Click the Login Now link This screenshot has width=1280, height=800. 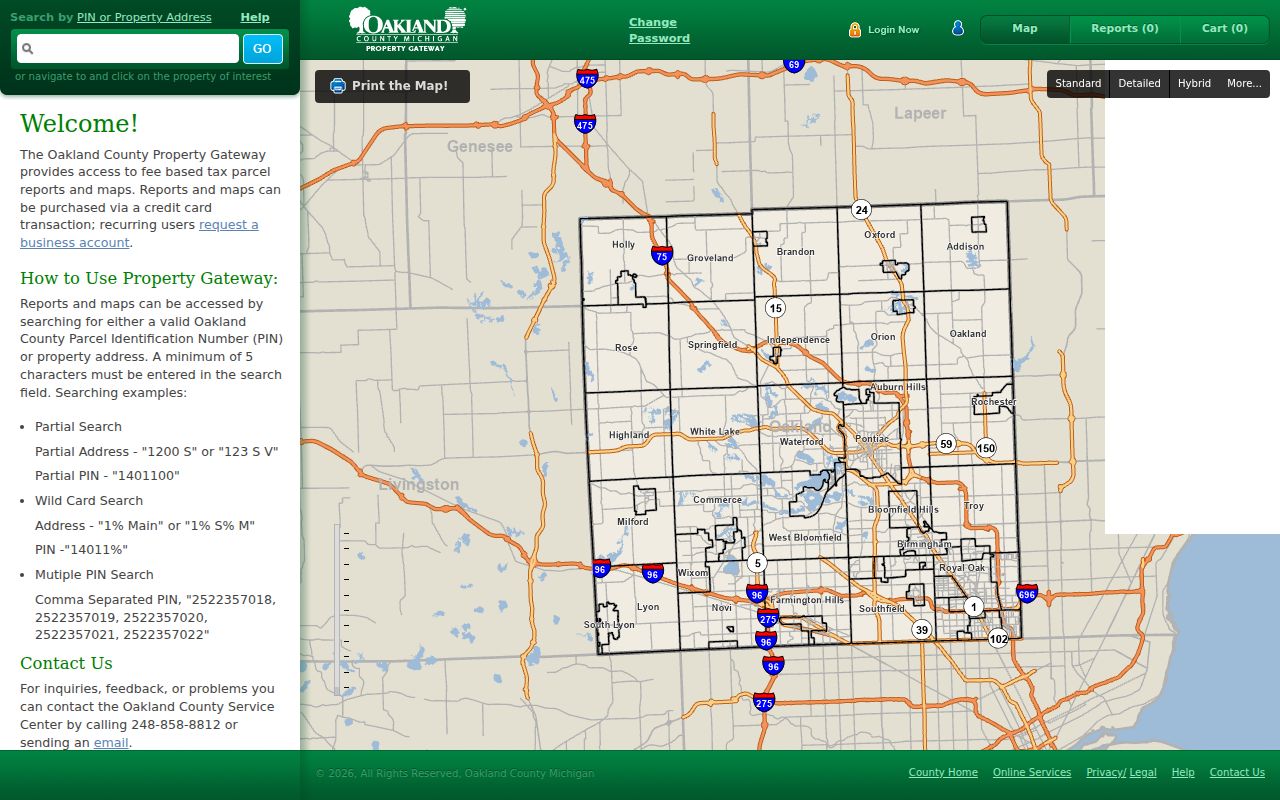pos(893,30)
